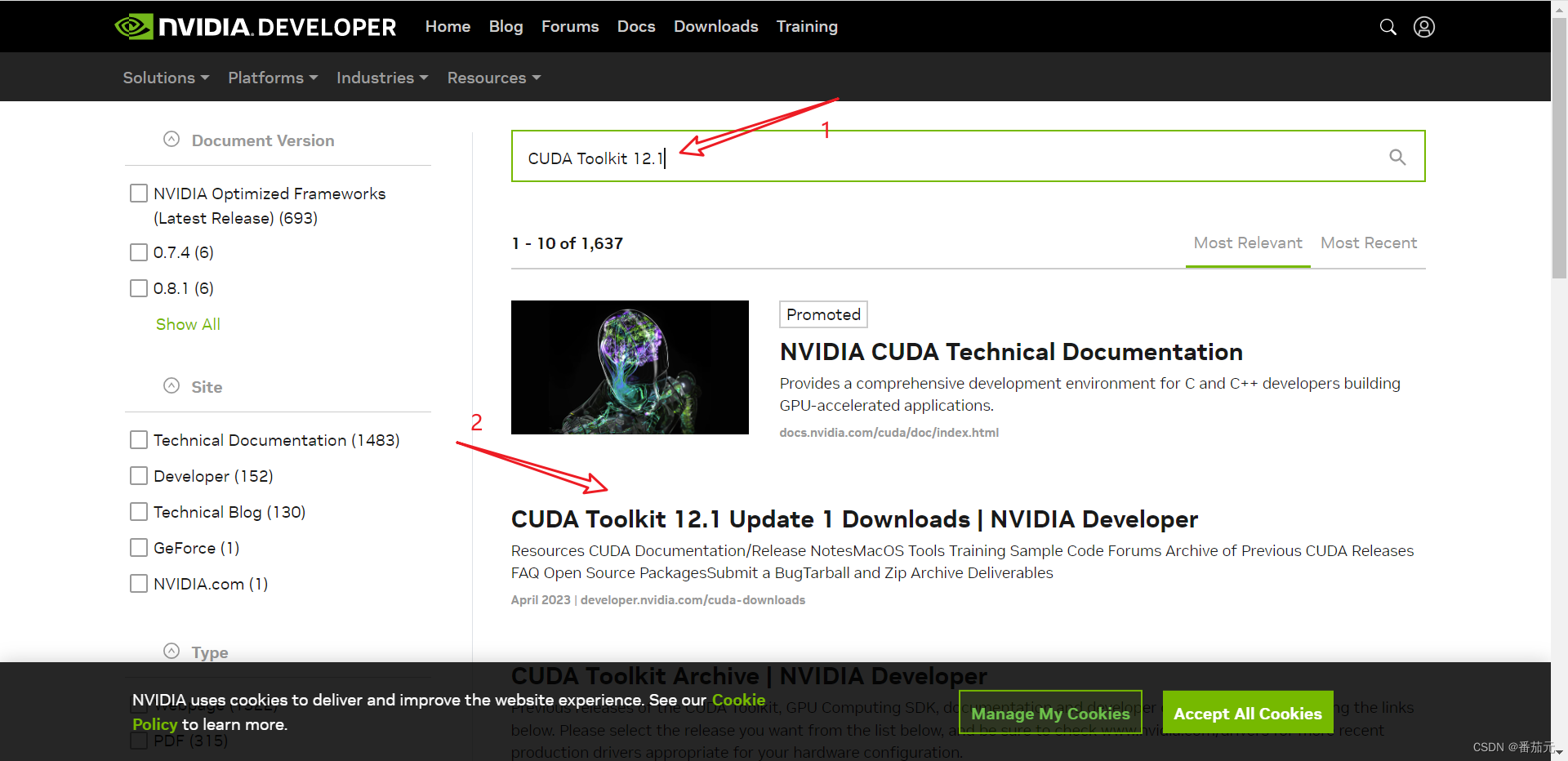Go to Home in top navigation
Image resolution: width=1568 pixels, height=761 pixels.
448,27
